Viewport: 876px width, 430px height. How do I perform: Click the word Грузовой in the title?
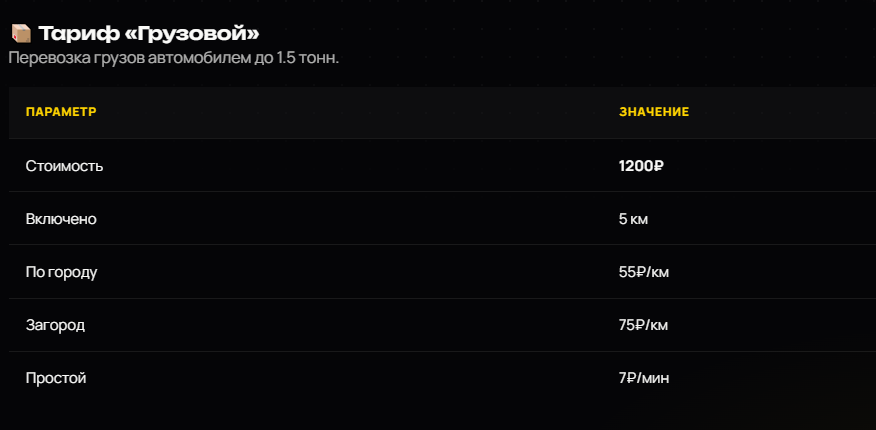[192, 34]
